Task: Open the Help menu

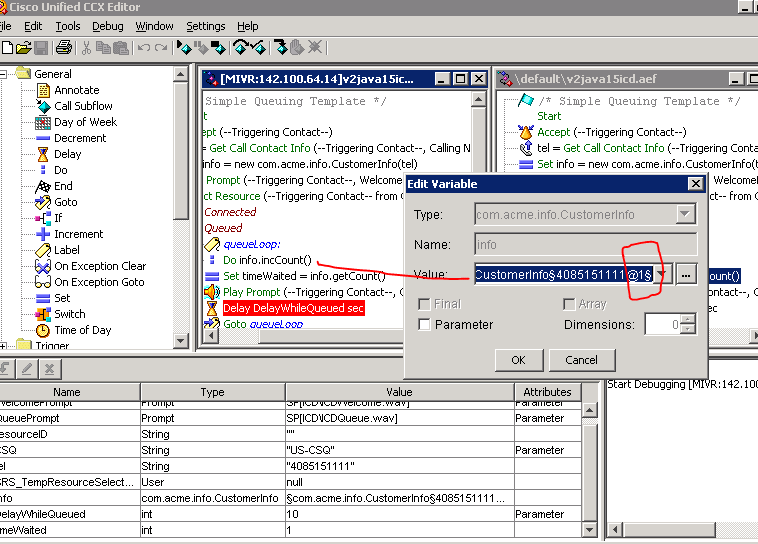Action: point(248,26)
